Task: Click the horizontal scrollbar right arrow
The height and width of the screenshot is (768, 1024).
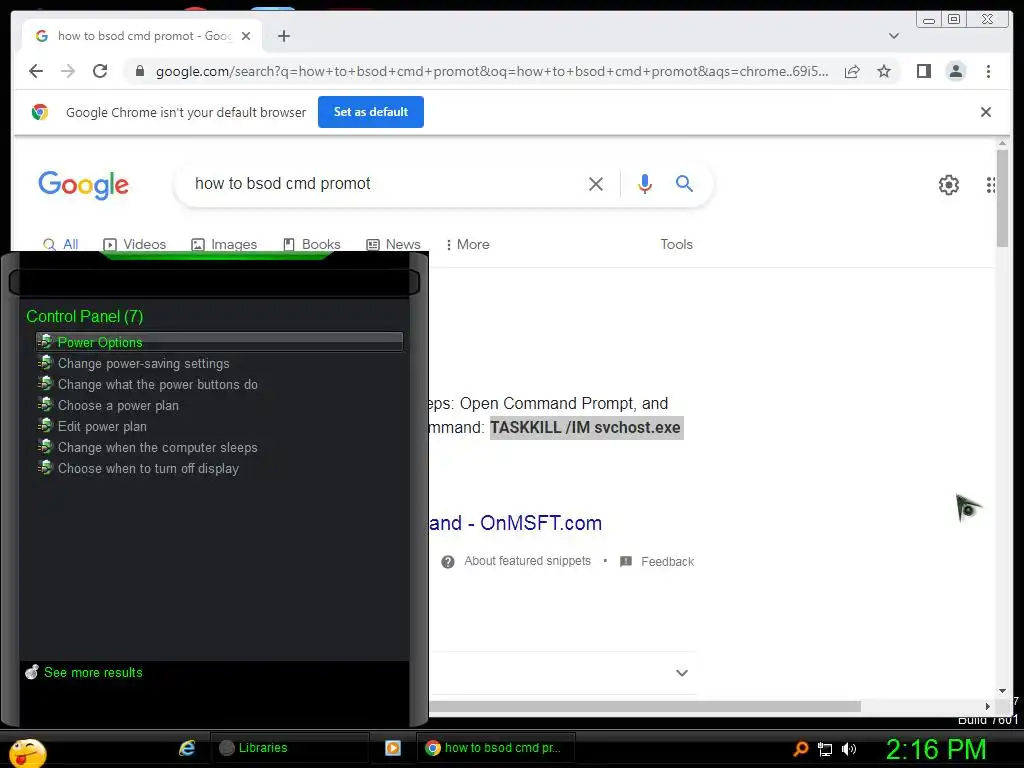Action: 987,706
